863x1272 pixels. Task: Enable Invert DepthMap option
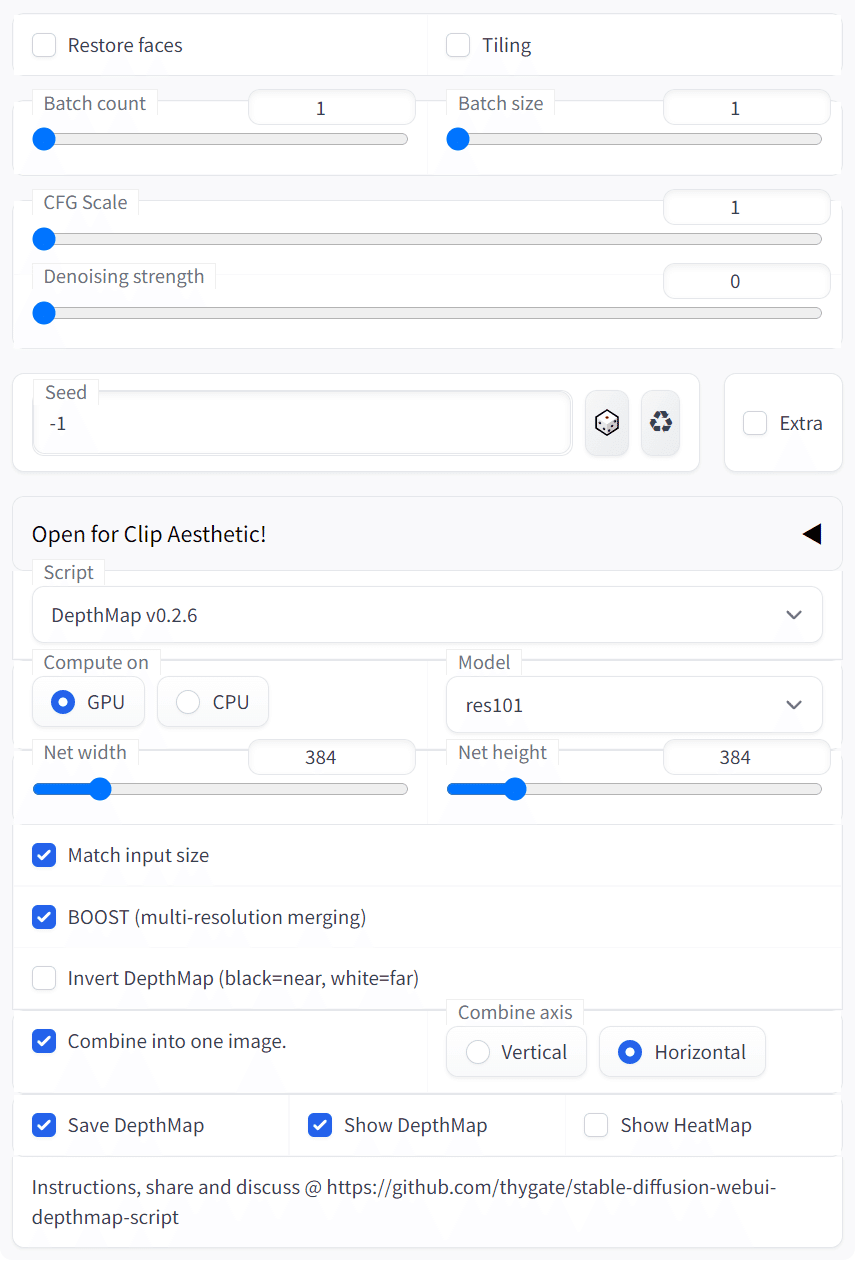coord(44,978)
